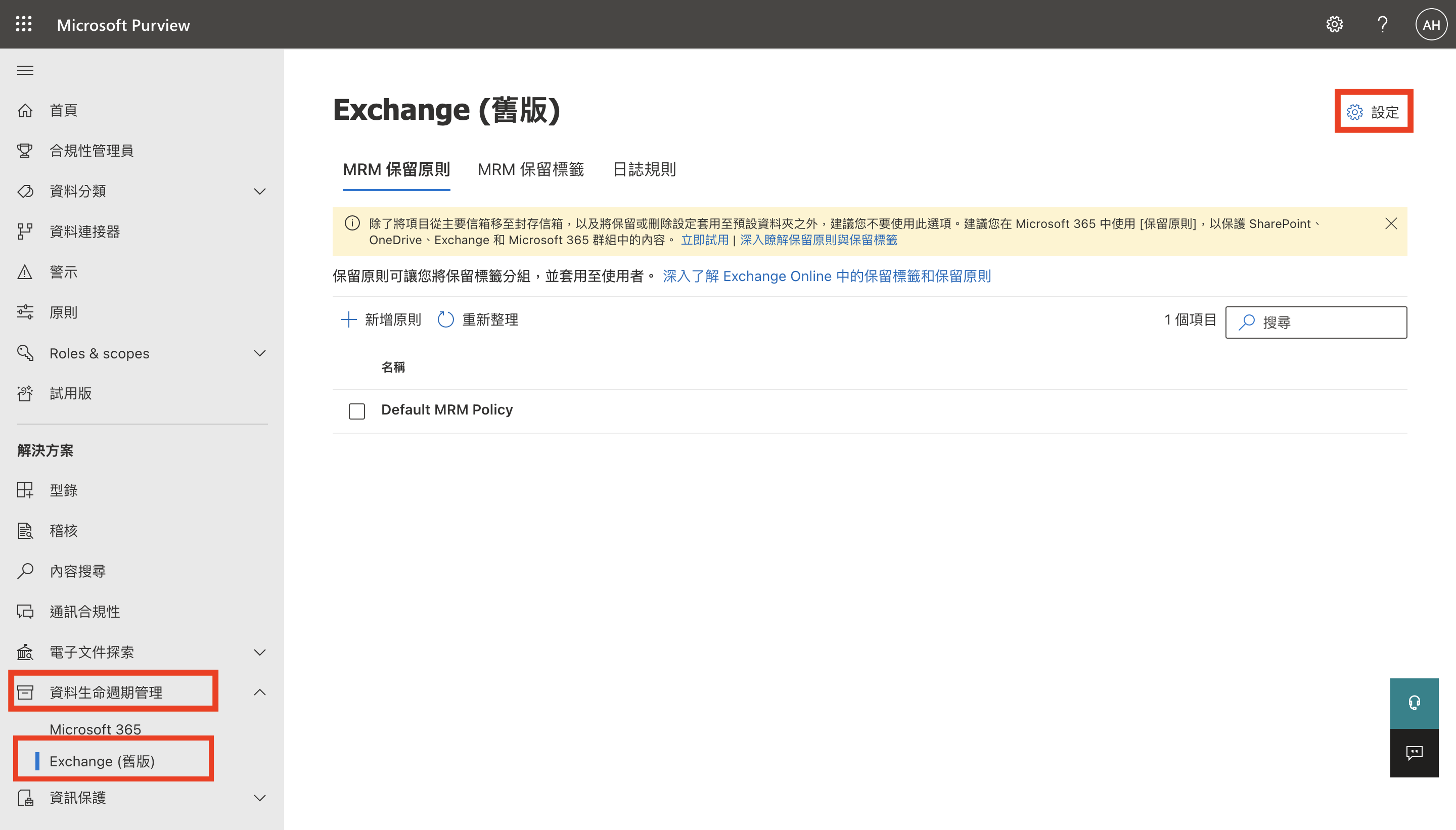Dismiss the yellow info banner
The height and width of the screenshot is (830, 1456).
(x=1391, y=223)
